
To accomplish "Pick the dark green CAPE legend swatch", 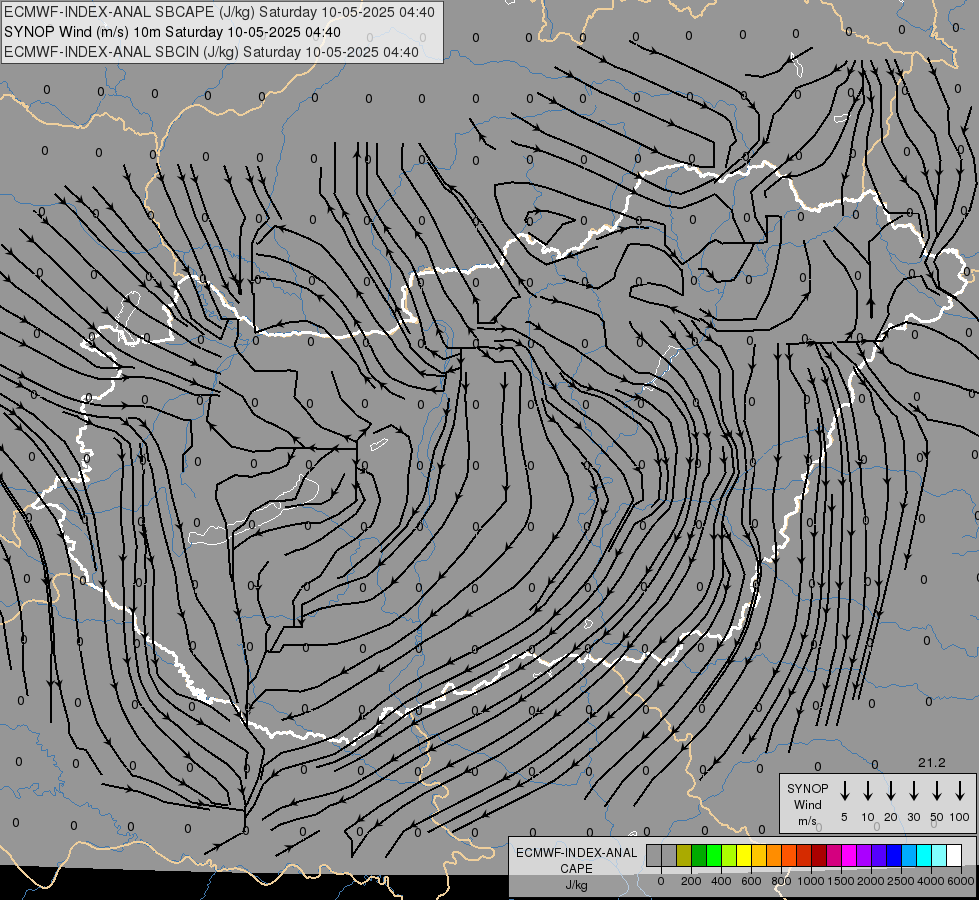I will pos(699,855).
